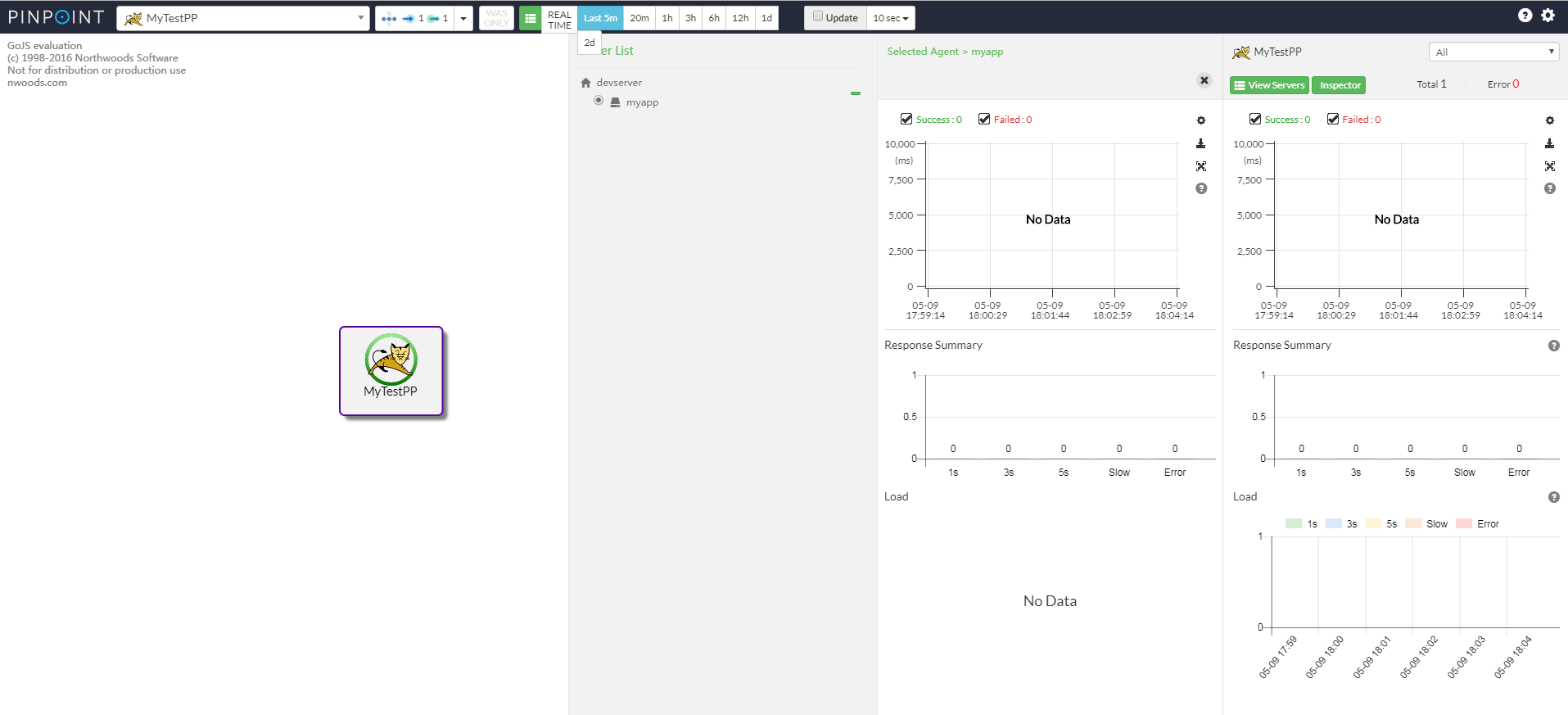This screenshot has height=715, width=1568.
Task: Toggle the WAS ONLY button
Action: point(496,18)
